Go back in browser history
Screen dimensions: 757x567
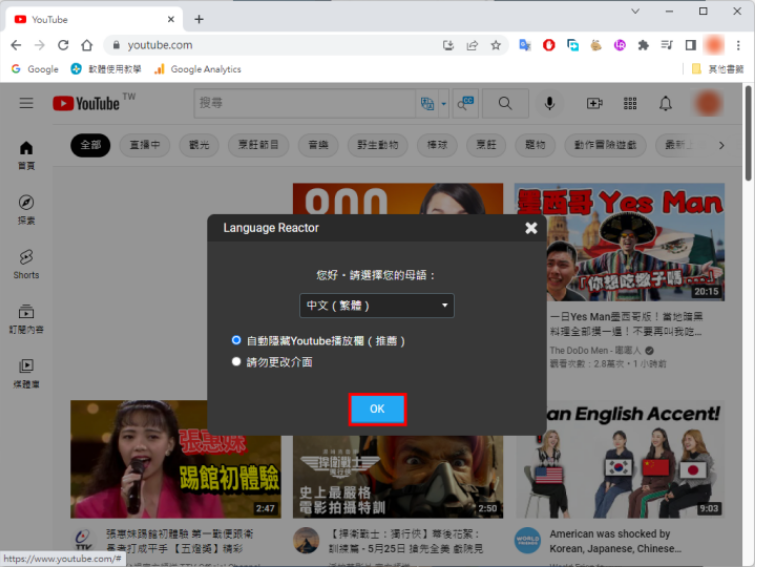(16, 45)
